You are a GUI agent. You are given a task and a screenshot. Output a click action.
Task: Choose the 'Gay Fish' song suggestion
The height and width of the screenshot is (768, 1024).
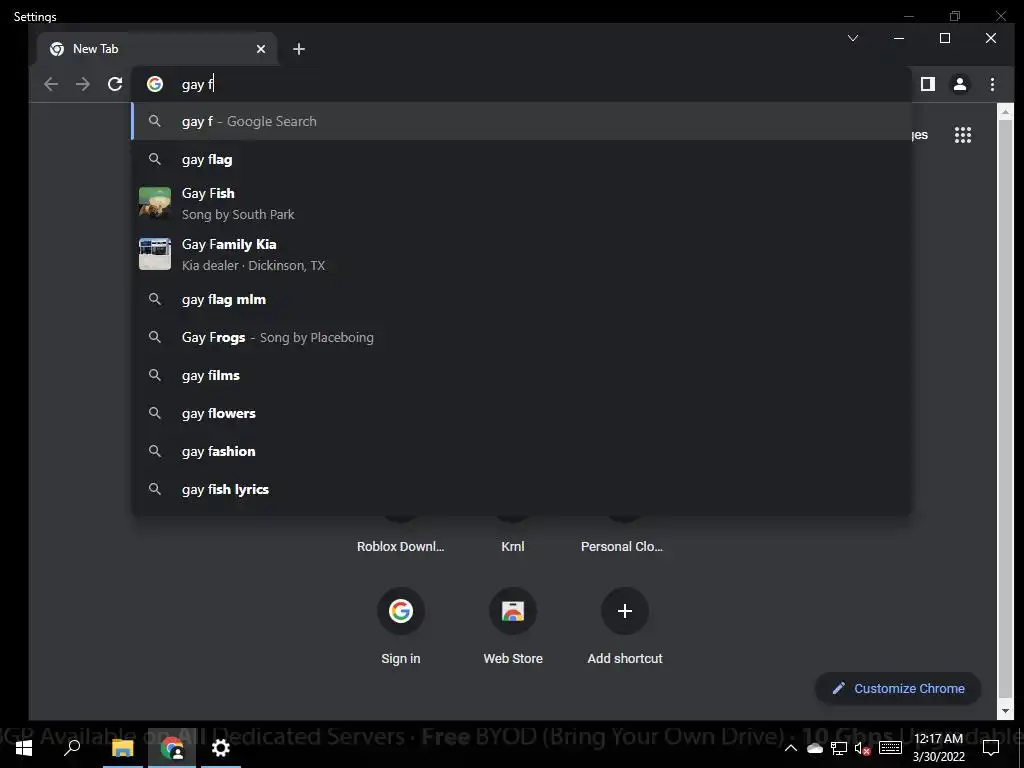[x=521, y=203]
